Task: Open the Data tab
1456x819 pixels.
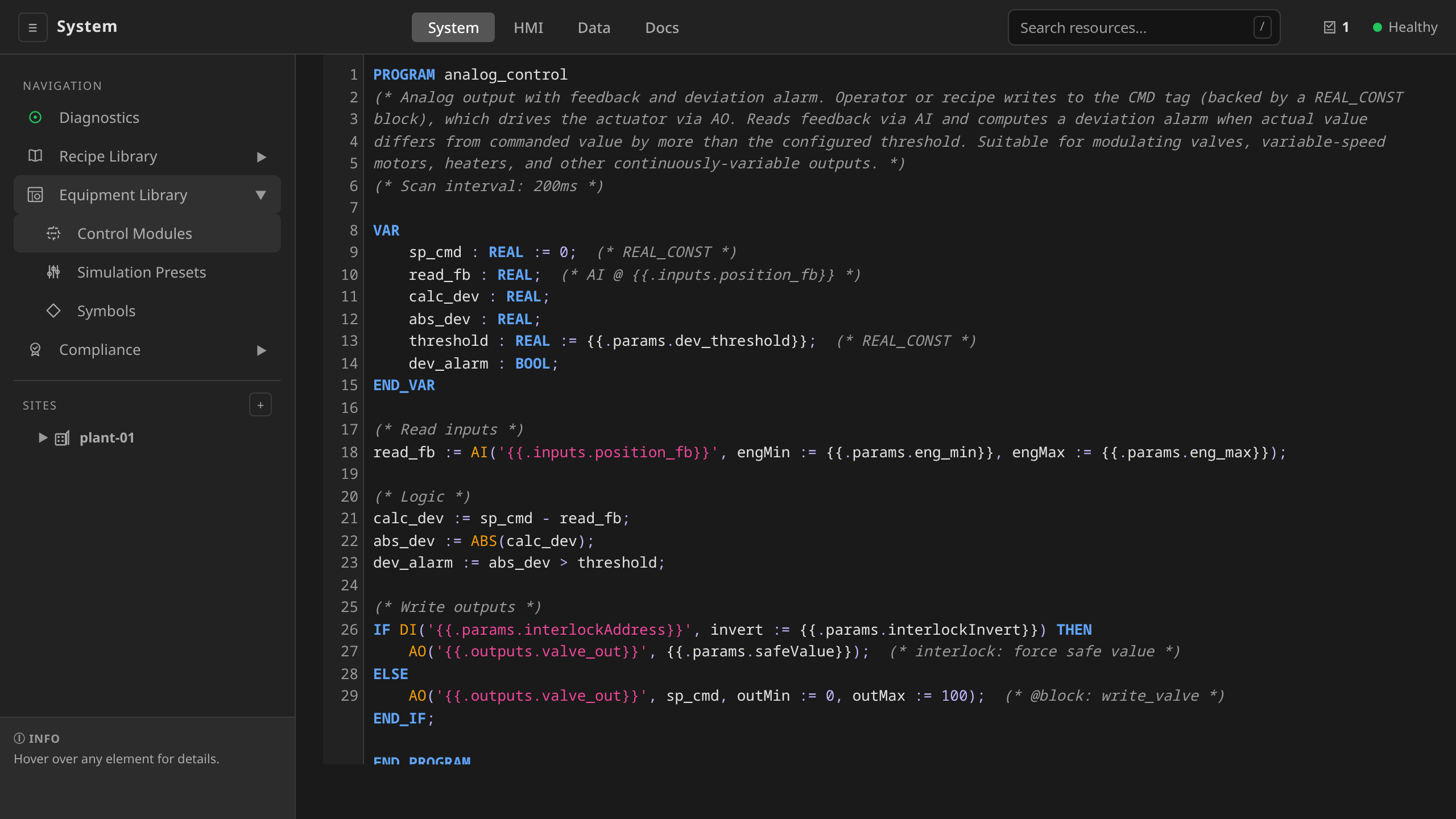Action: click(x=594, y=27)
